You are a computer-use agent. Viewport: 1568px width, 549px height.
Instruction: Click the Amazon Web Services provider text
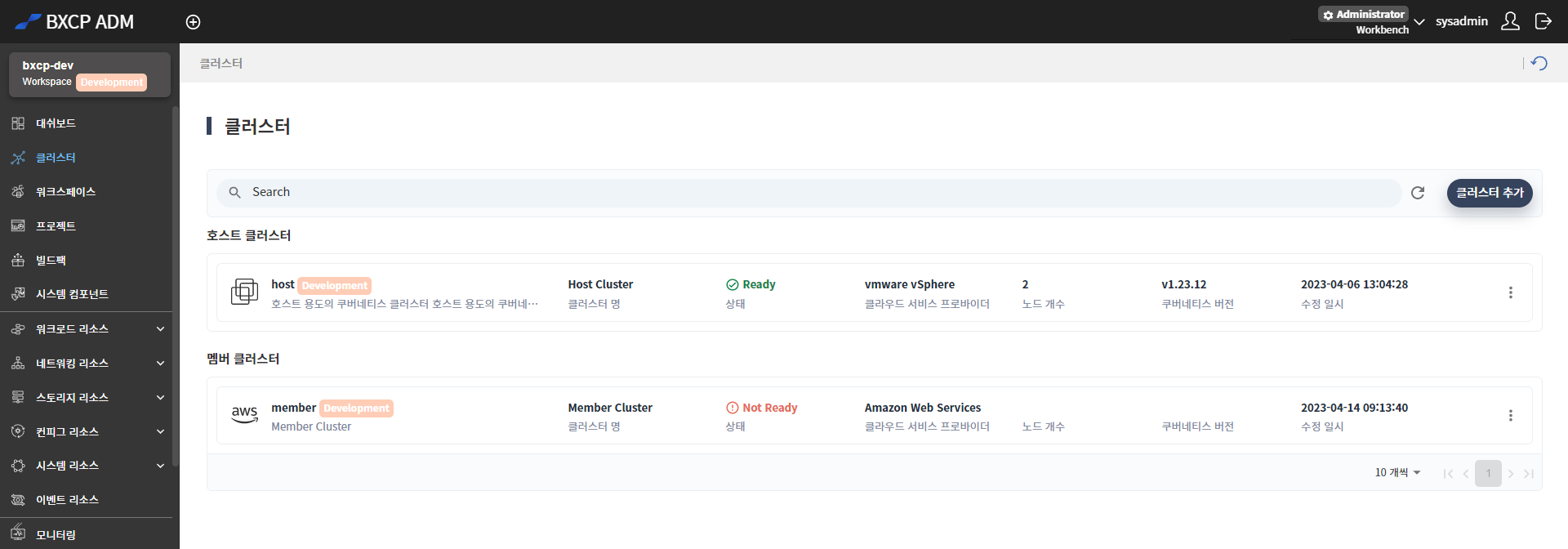coord(923,408)
